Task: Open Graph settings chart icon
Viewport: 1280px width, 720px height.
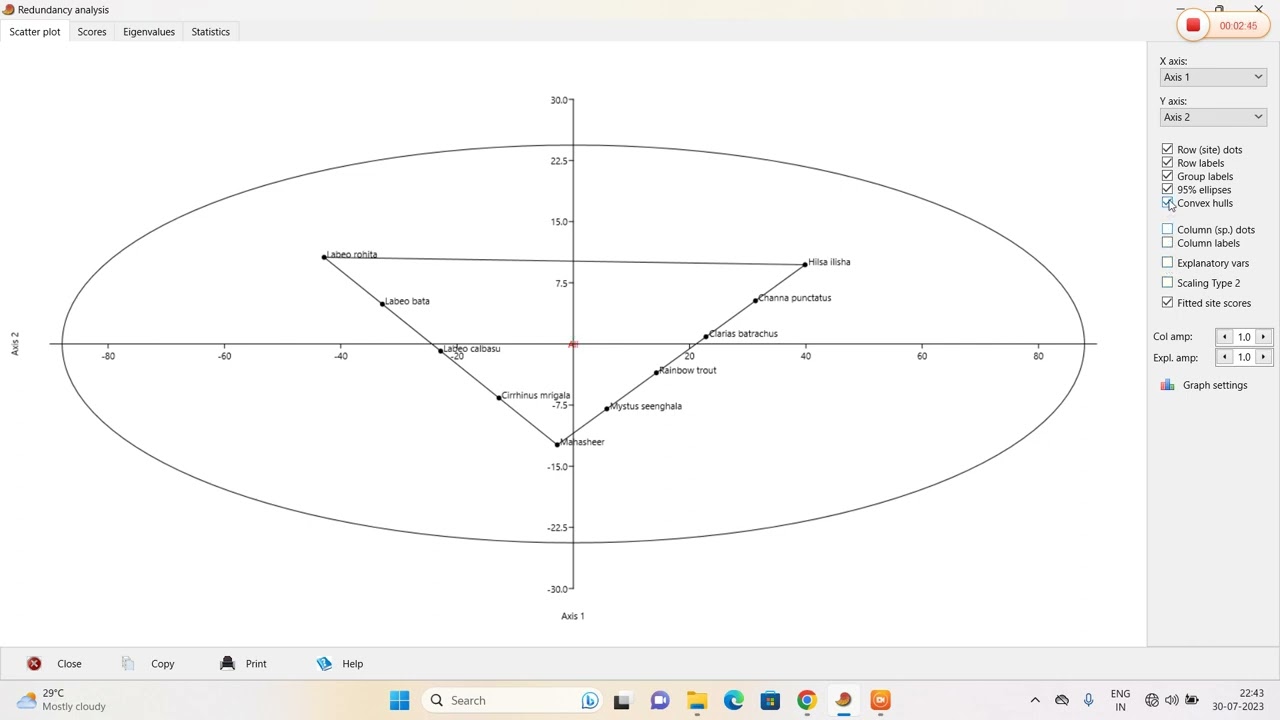Action: coord(1167,385)
